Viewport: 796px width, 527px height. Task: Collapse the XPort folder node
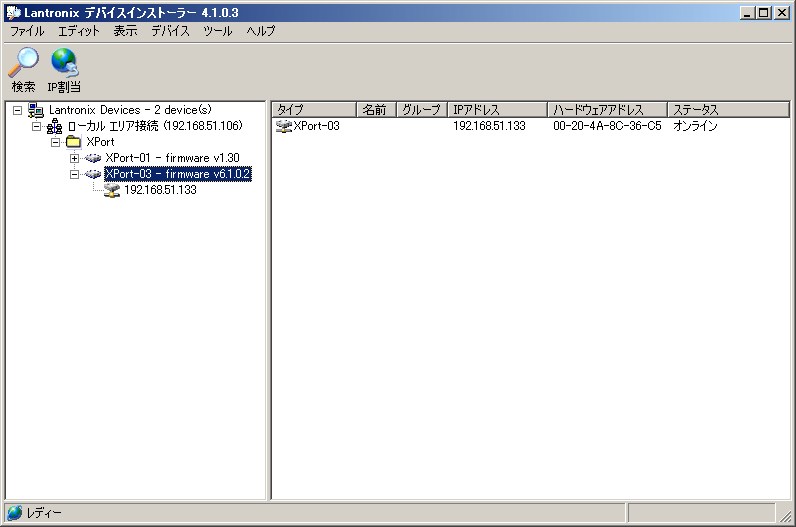[55, 142]
